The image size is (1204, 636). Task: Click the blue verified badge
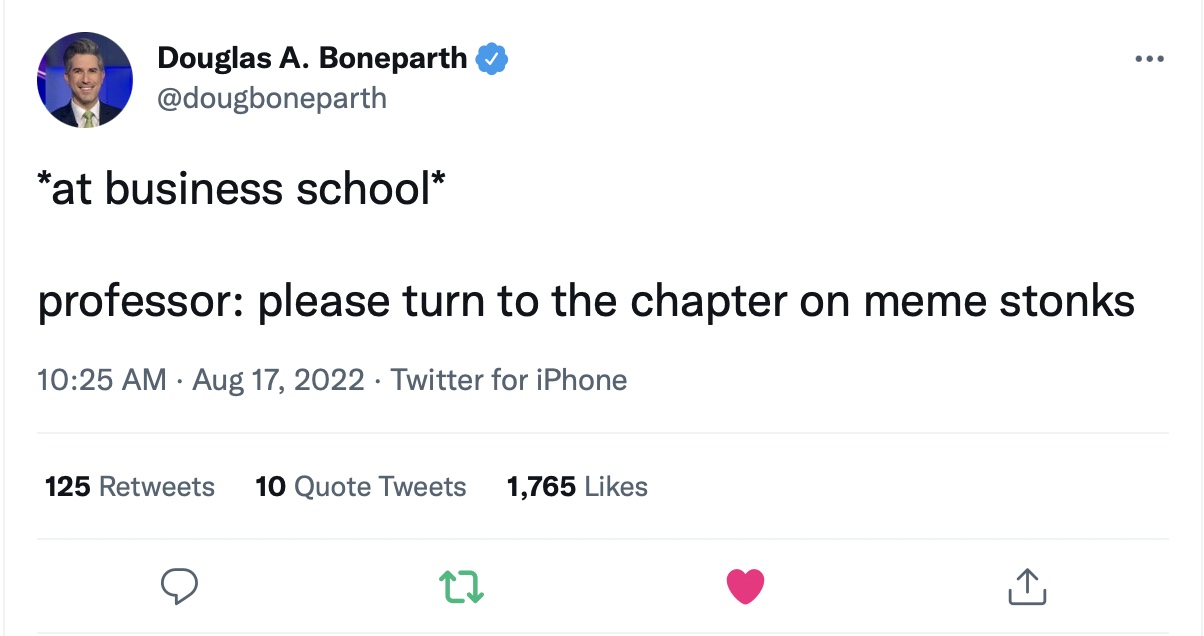coord(491,60)
